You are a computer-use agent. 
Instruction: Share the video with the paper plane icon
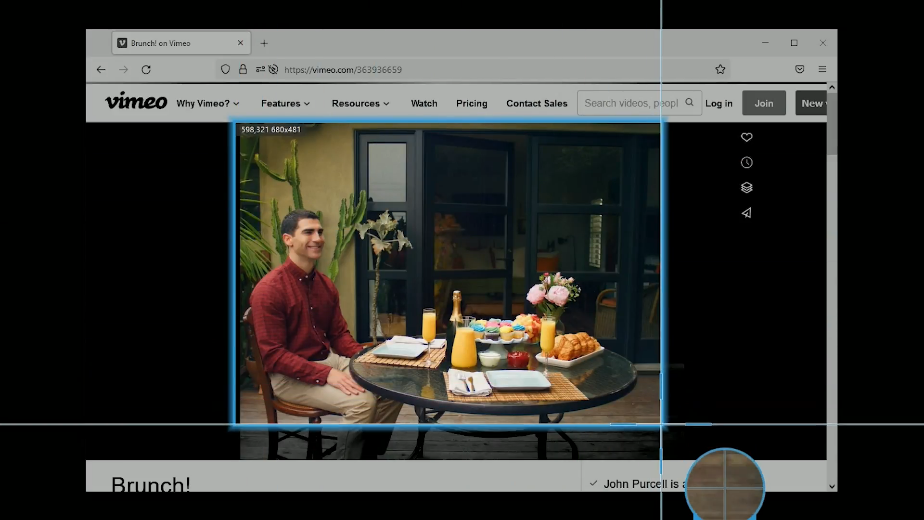(747, 213)
